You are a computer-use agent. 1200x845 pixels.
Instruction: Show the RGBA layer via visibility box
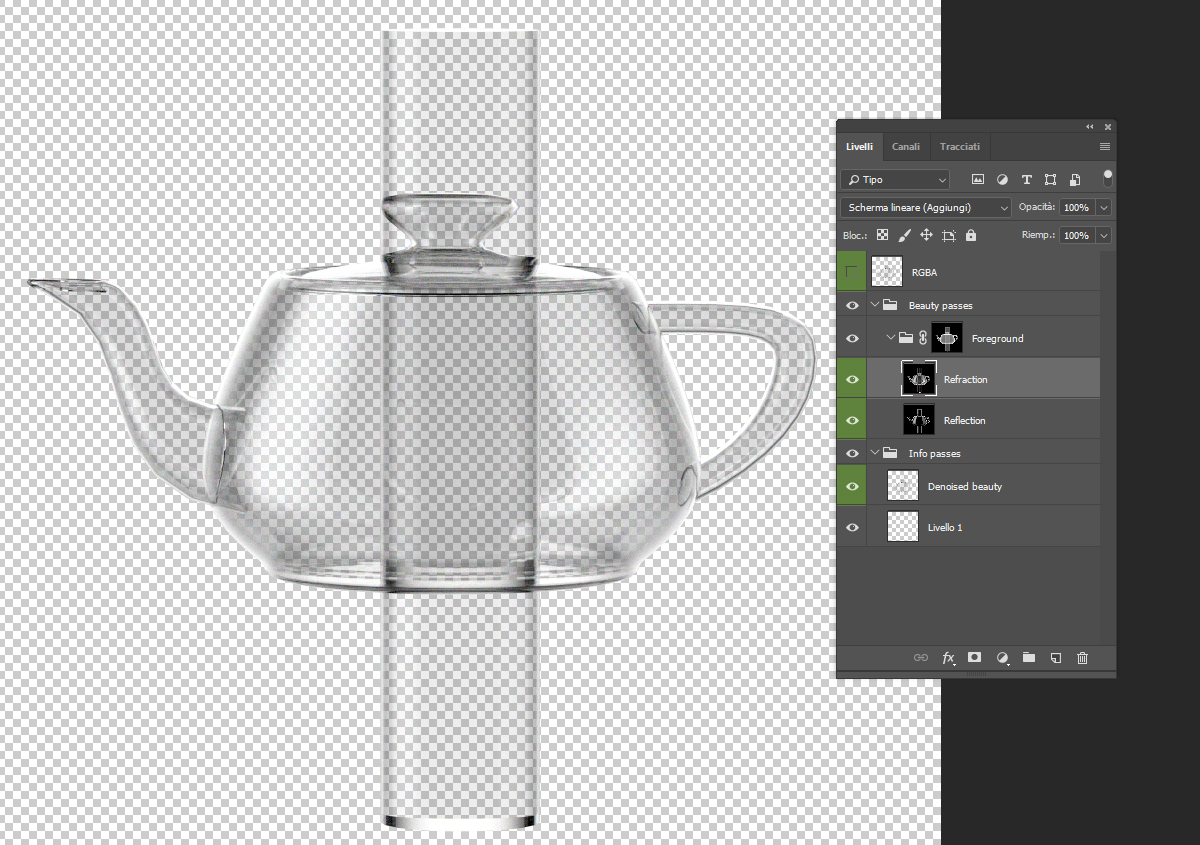852,272
